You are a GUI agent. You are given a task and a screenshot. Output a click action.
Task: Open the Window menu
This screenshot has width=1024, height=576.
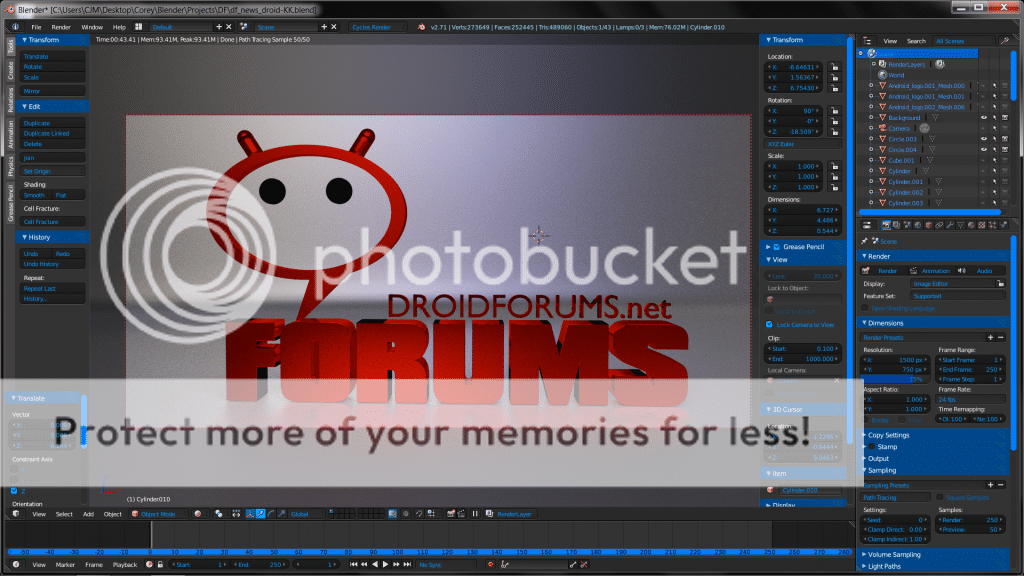click(x=92, y=27)
